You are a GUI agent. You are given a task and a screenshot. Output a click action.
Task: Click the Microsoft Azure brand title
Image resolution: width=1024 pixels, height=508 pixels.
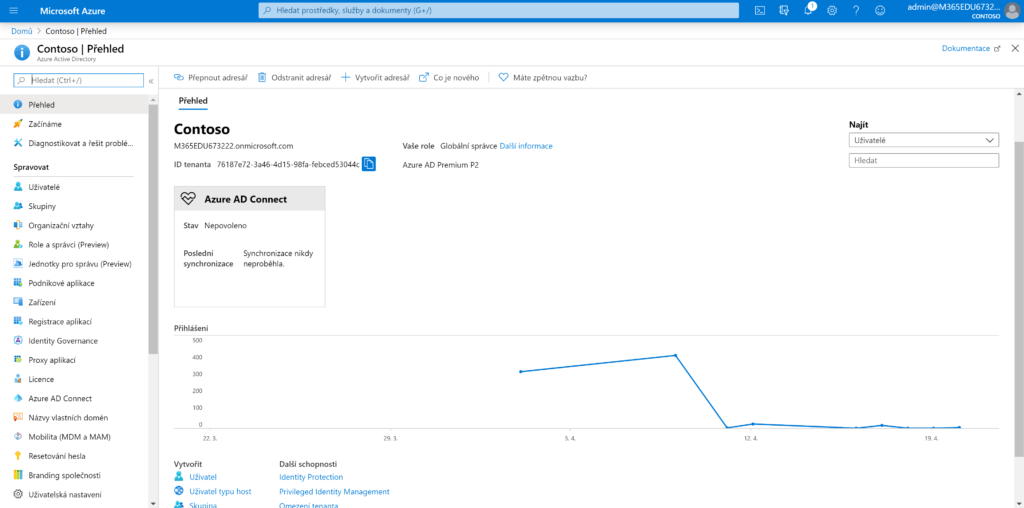(x=72, y=11)
